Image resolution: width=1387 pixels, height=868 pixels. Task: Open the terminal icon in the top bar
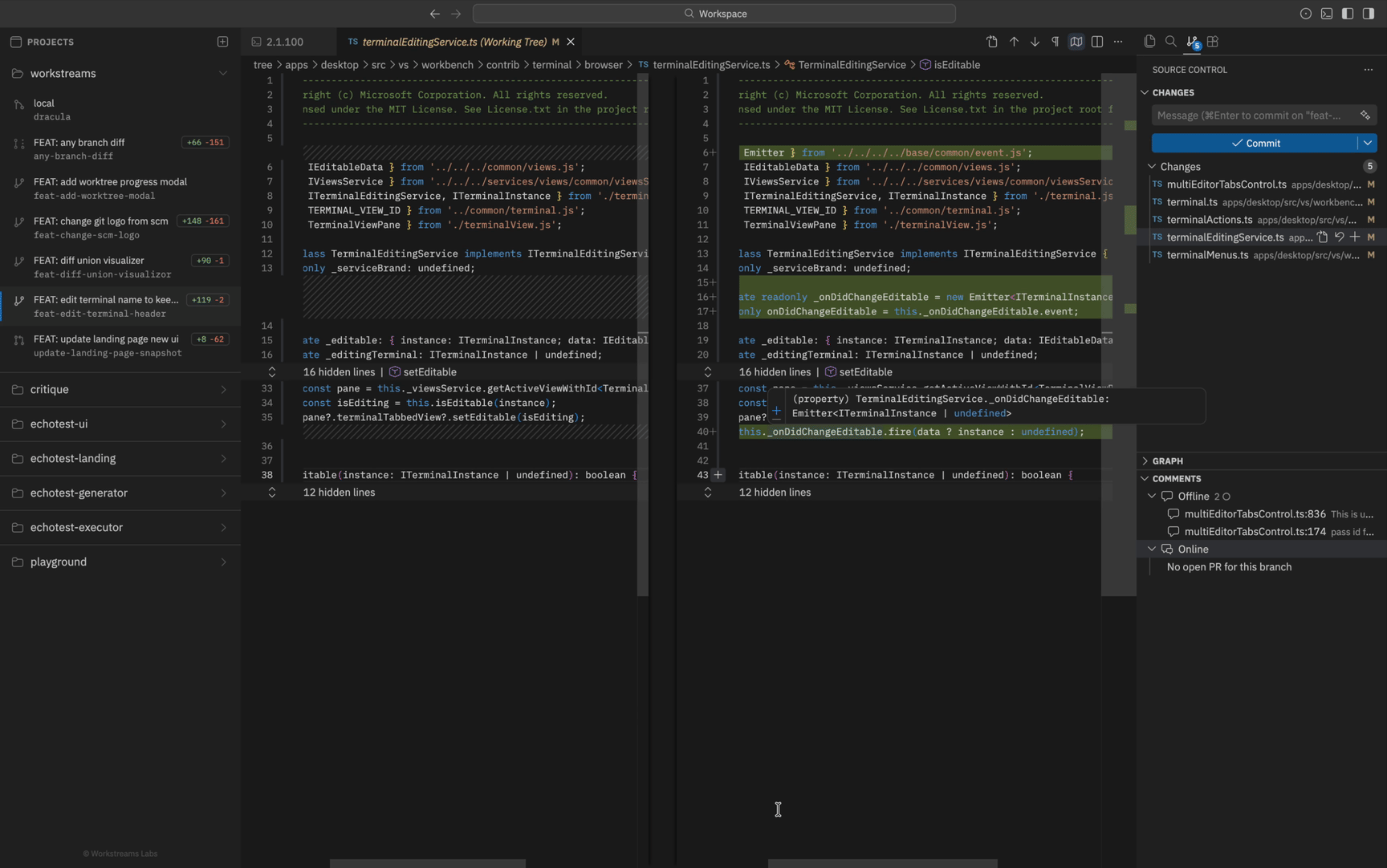click(1327, 14)
